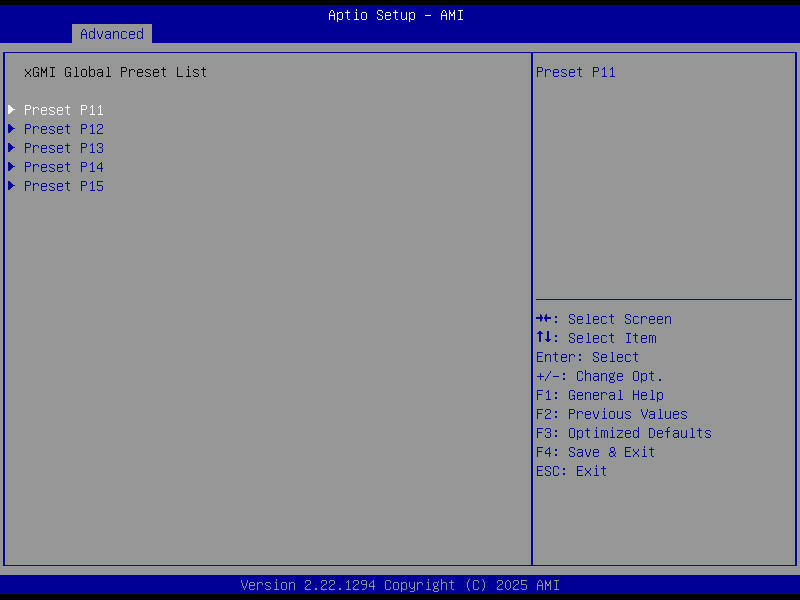Select the Preset P15 entry

(x=63, y=185)
